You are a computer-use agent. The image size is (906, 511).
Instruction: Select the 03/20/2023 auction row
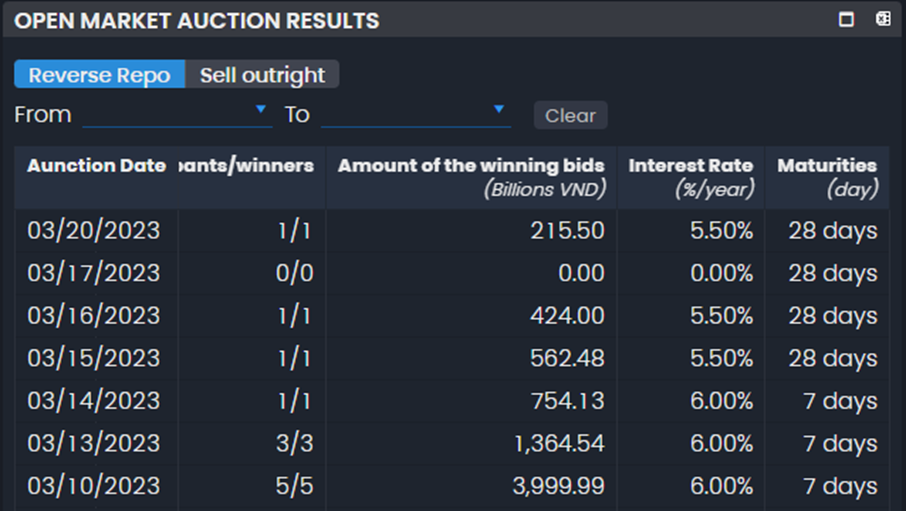click(x=94, y=231)
